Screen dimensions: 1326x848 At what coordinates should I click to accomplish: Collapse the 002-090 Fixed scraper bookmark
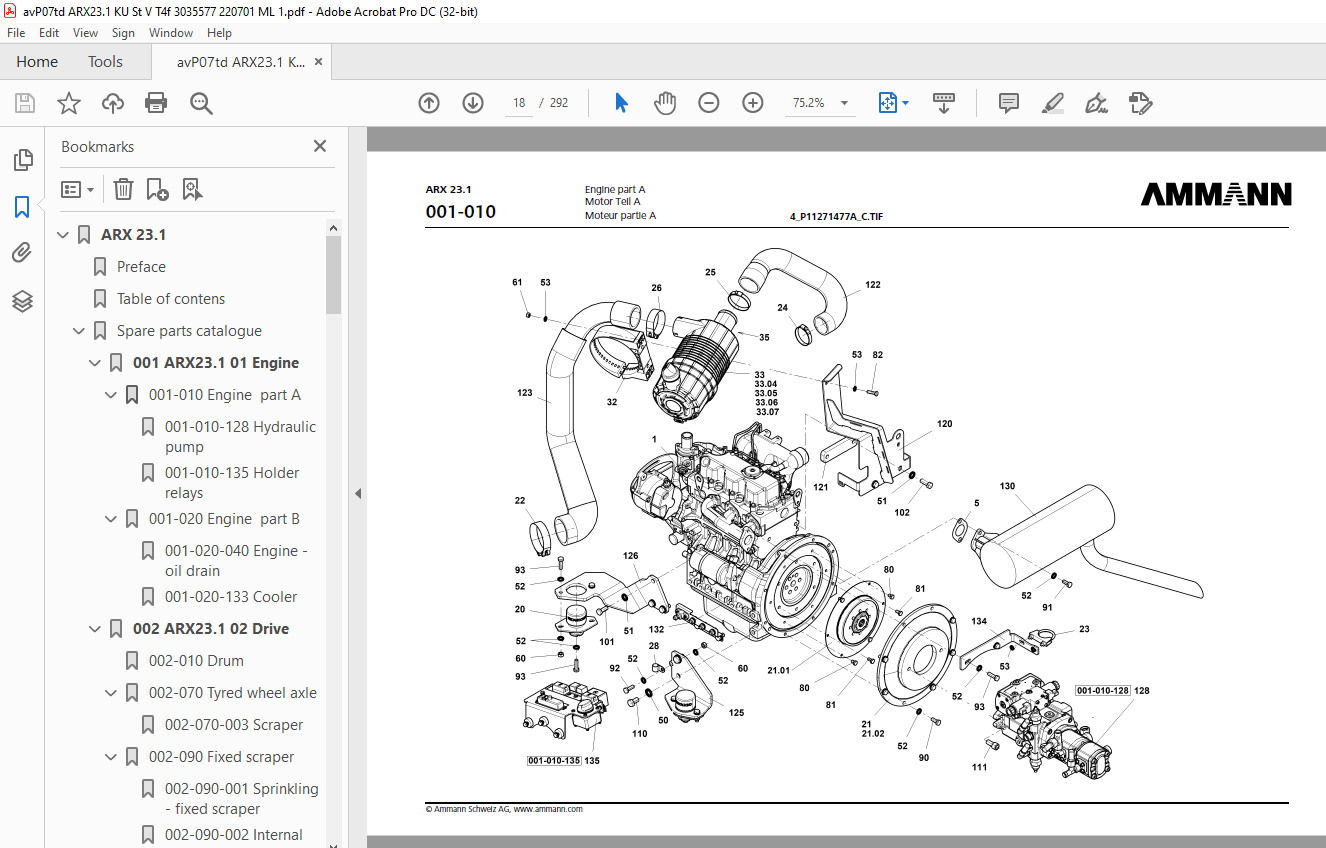[111, 757]
